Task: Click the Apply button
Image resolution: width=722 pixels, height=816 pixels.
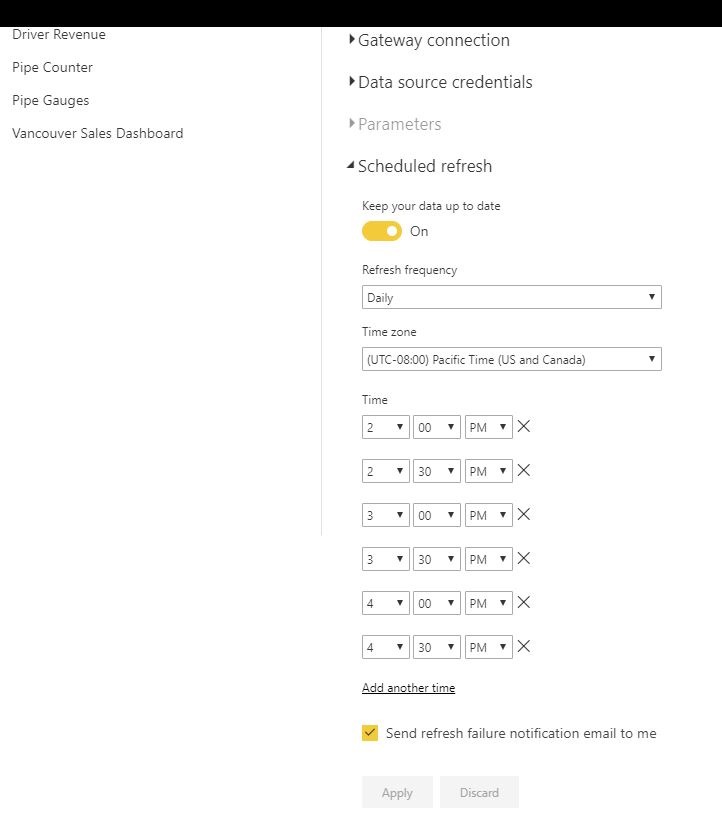Action: [397, 792]
